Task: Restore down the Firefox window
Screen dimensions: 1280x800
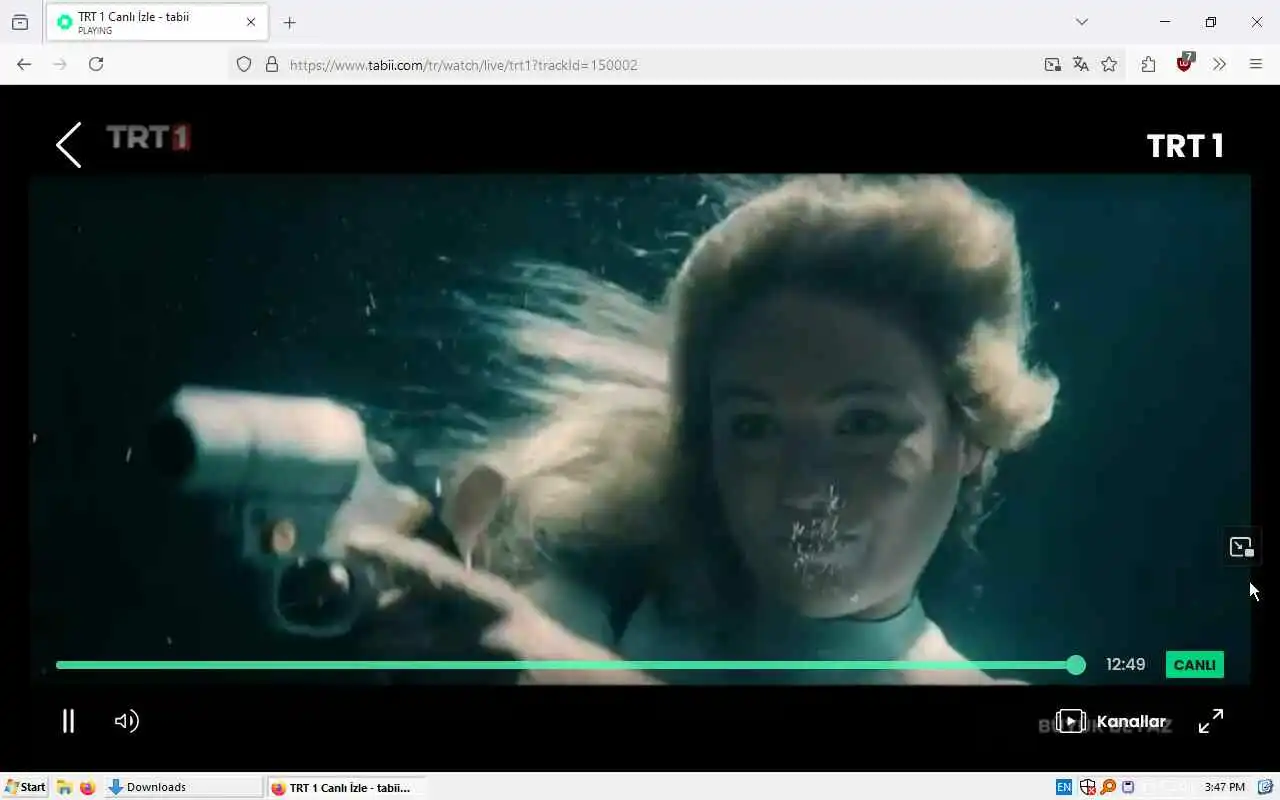Action: (1211, 22)
